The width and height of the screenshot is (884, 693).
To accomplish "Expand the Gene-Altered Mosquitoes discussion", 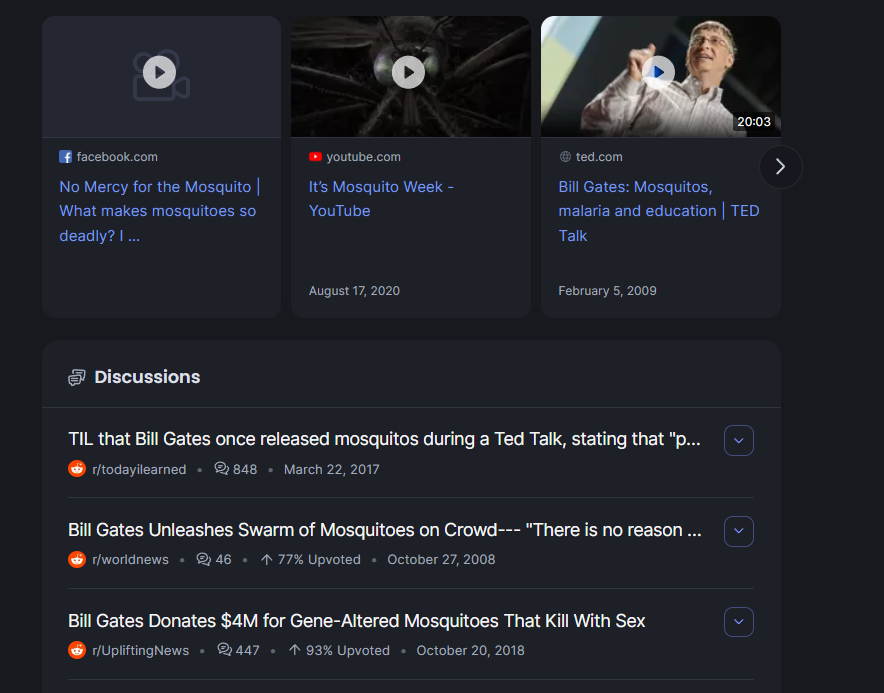I will click(739, 622).
